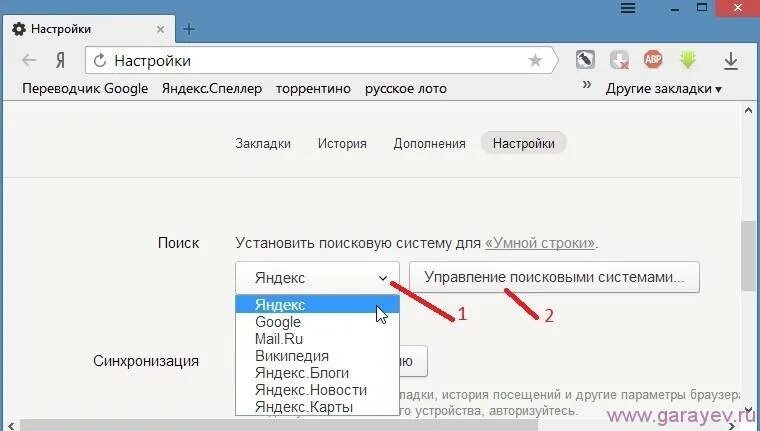Close the Настройки tab

click(160, 30)
